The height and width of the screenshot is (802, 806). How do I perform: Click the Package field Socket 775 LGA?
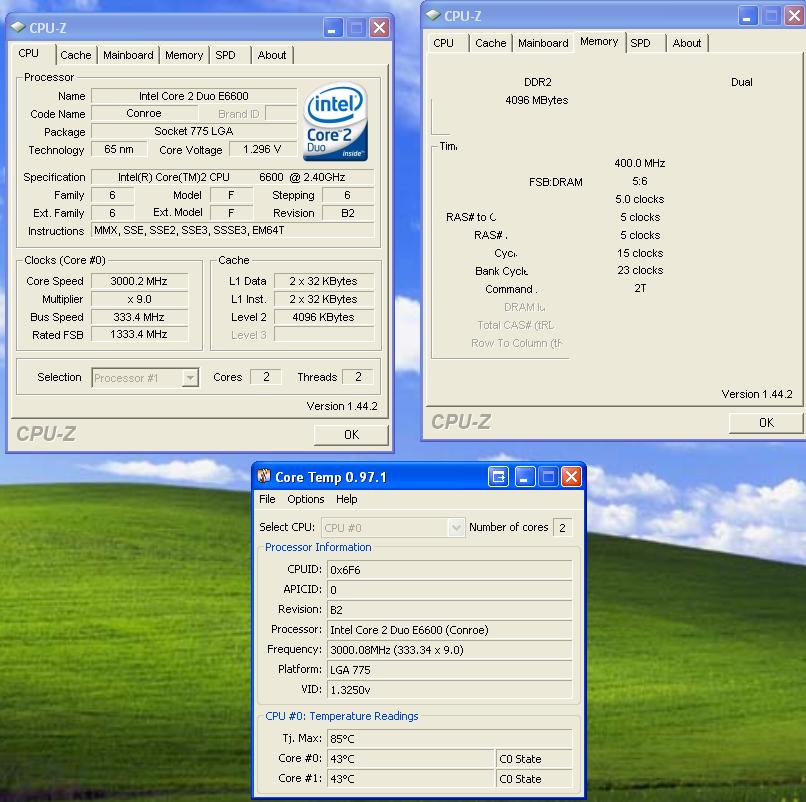tap(194, 132)
